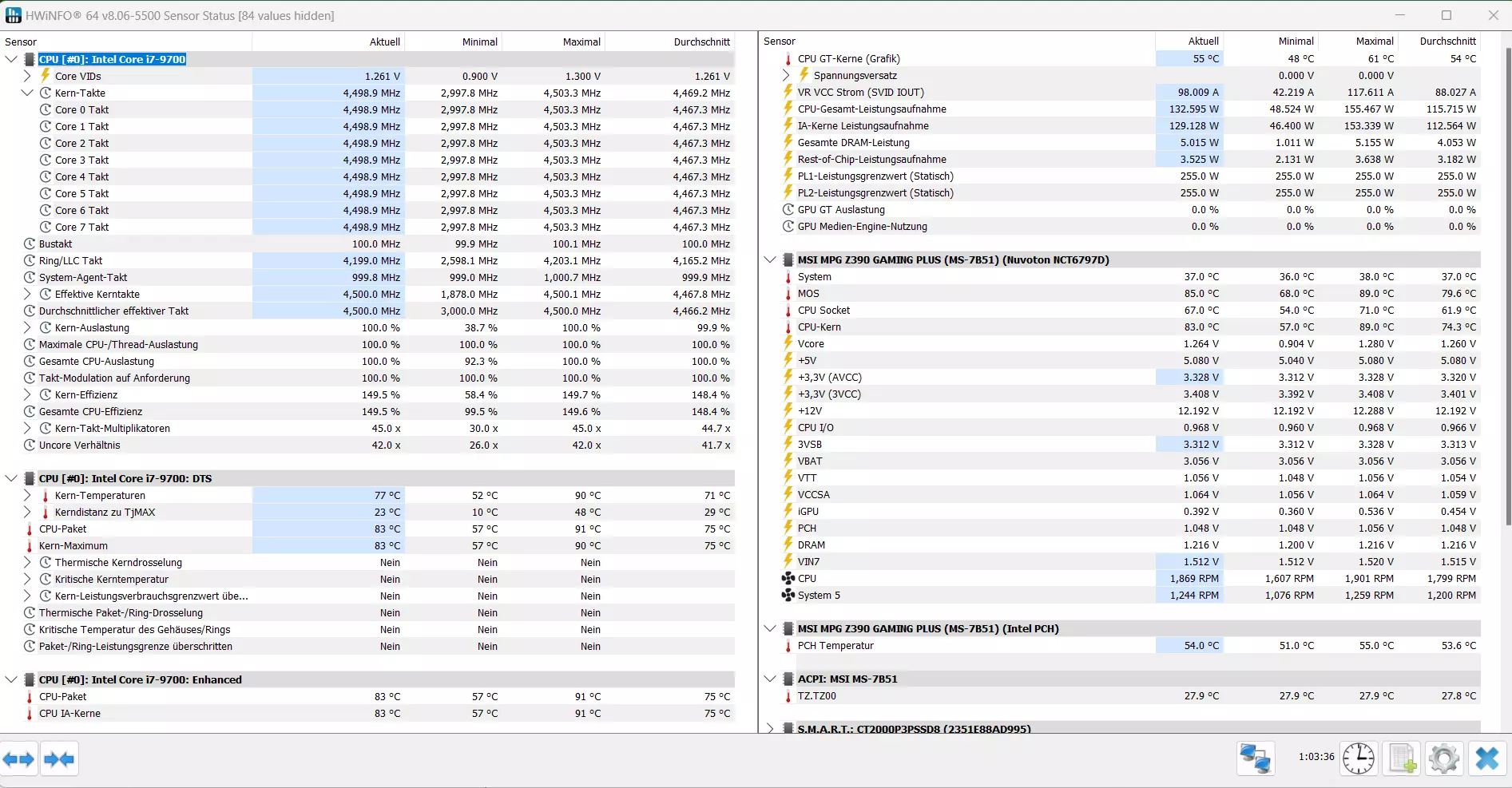Select Gesamte DRAM-Leistung row

(x=1130, y=142)
